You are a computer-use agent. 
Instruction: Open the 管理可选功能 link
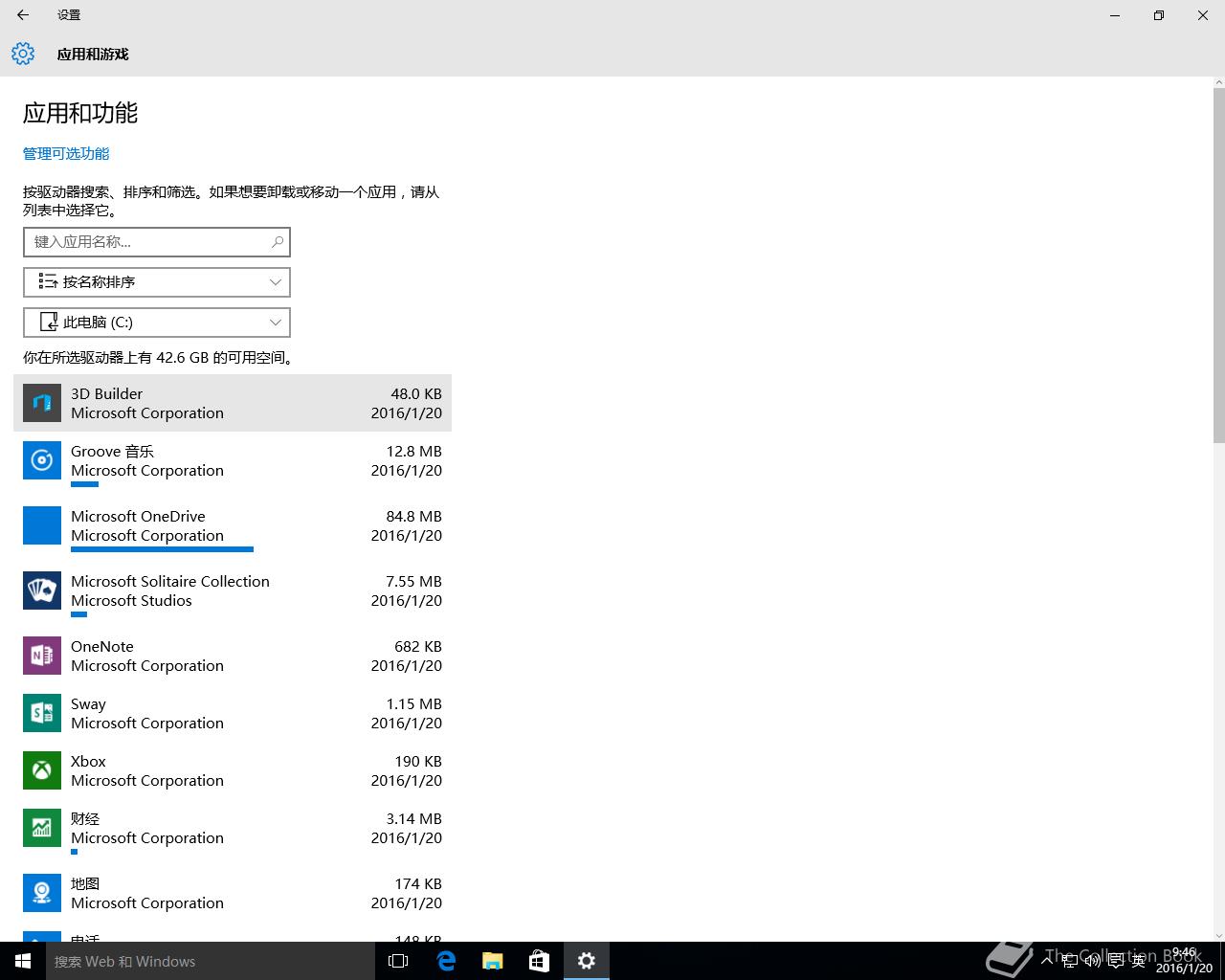click(66, 153)
